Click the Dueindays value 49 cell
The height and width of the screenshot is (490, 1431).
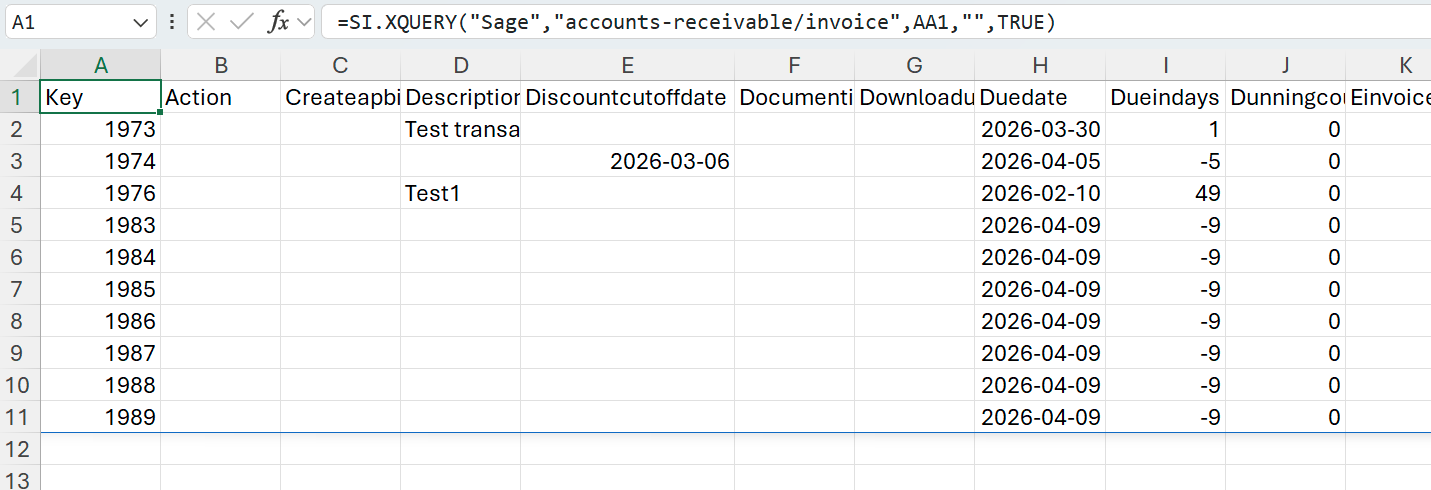[1165, 193]
